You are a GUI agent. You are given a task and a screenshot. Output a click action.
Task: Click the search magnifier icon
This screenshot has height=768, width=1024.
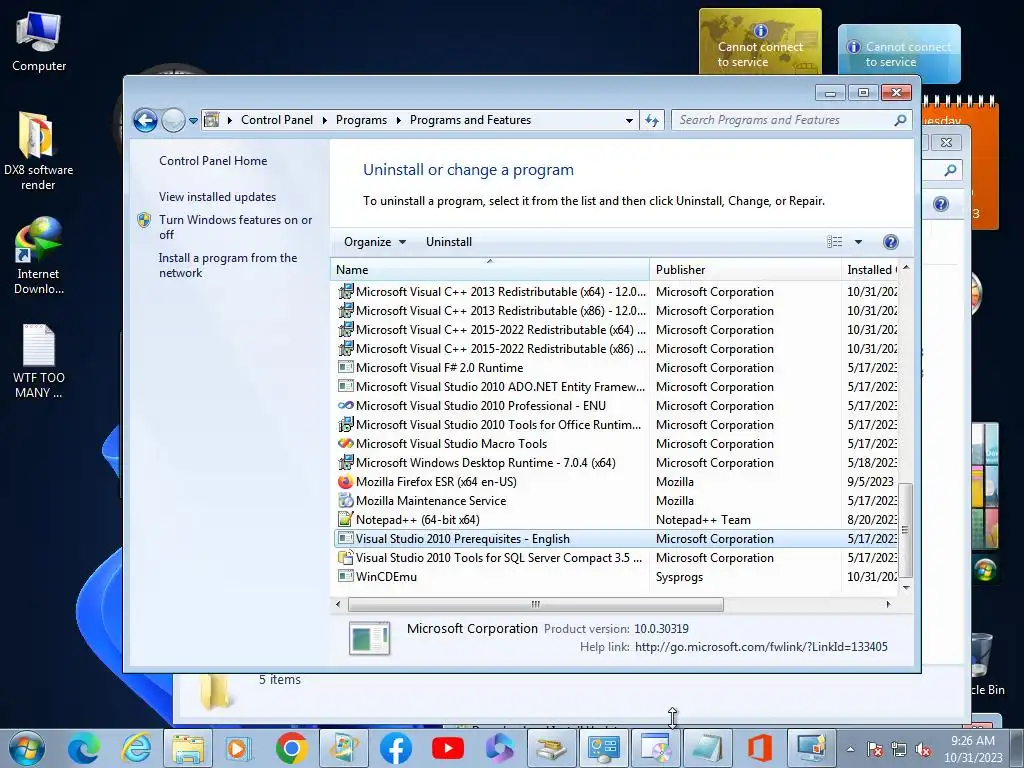901,120
